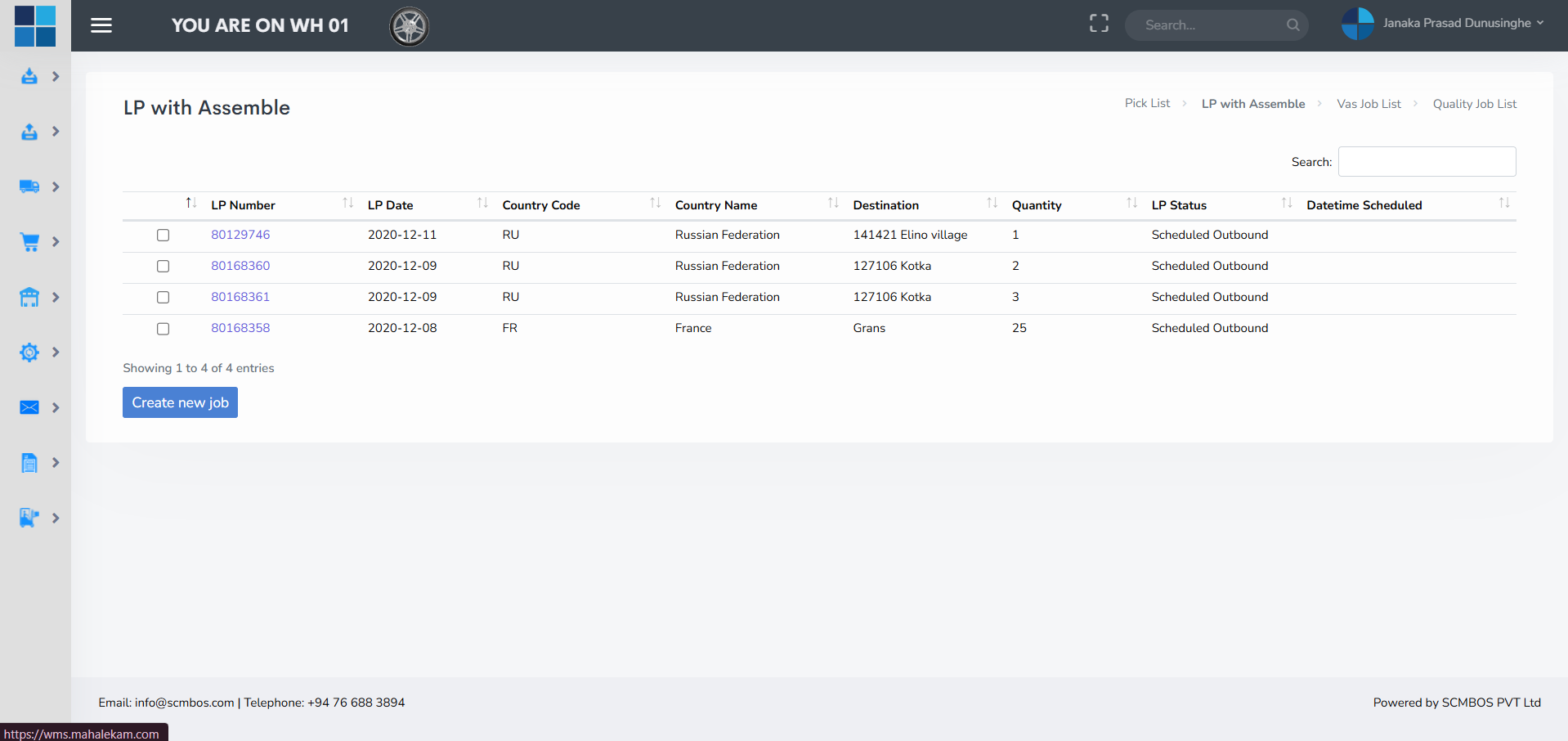Image resolution: width=1568 pixels, height=741 pixels.
Task: Expand the forklift sidebar menu chevron
Action: pyautogui.click(x=56, y=518)
